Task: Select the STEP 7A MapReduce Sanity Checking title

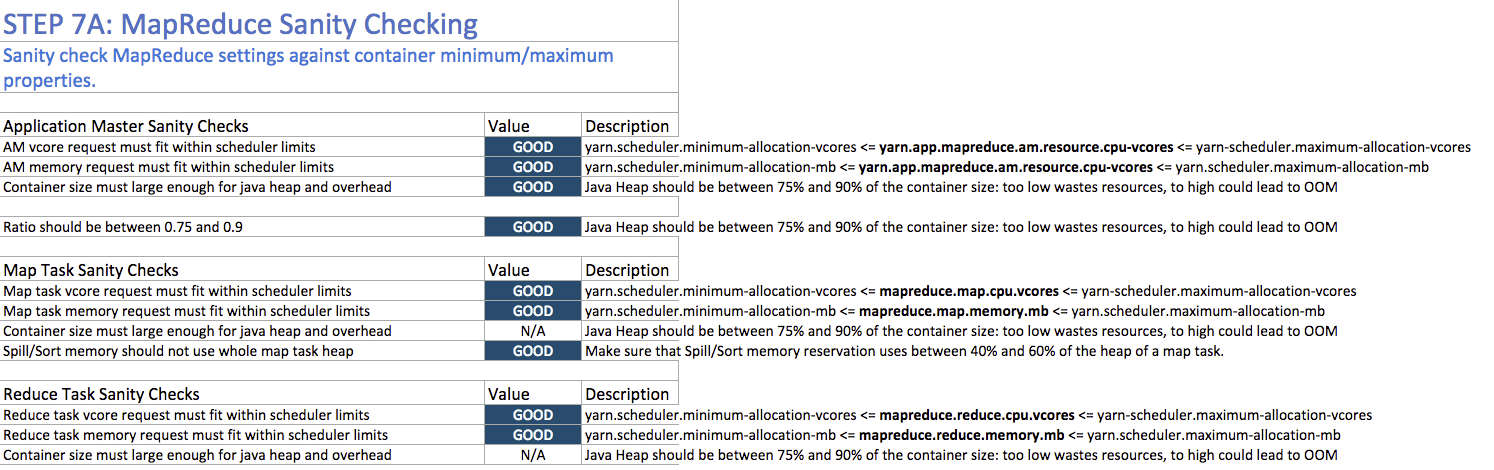Action: [240, 24]
